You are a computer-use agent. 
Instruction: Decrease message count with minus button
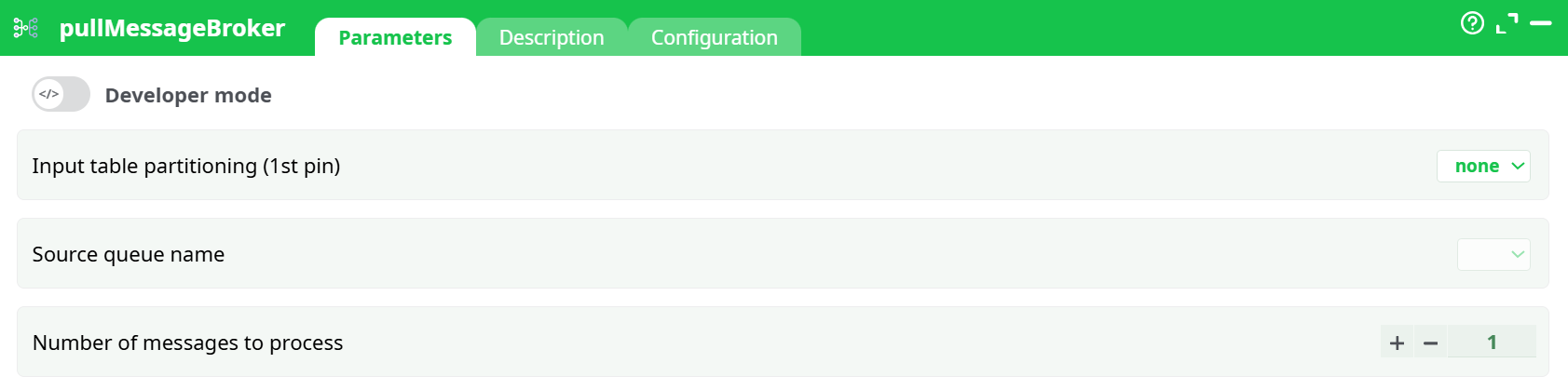coord(1430,343)
